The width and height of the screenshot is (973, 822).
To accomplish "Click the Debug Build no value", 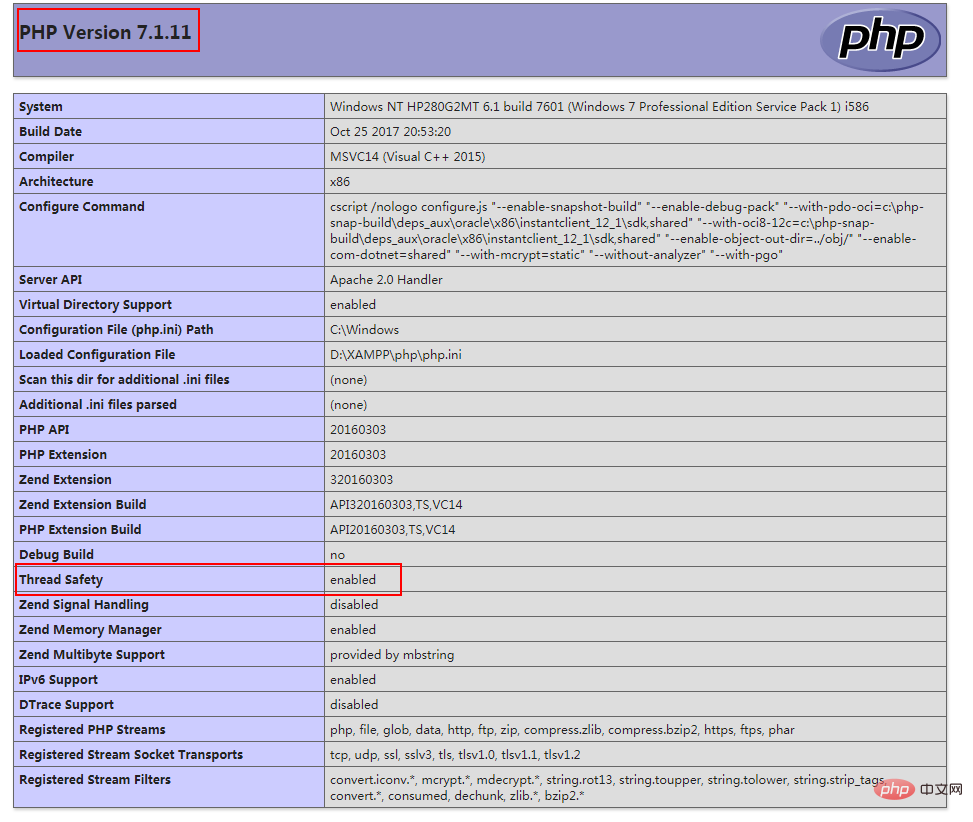I will (338, 555).
